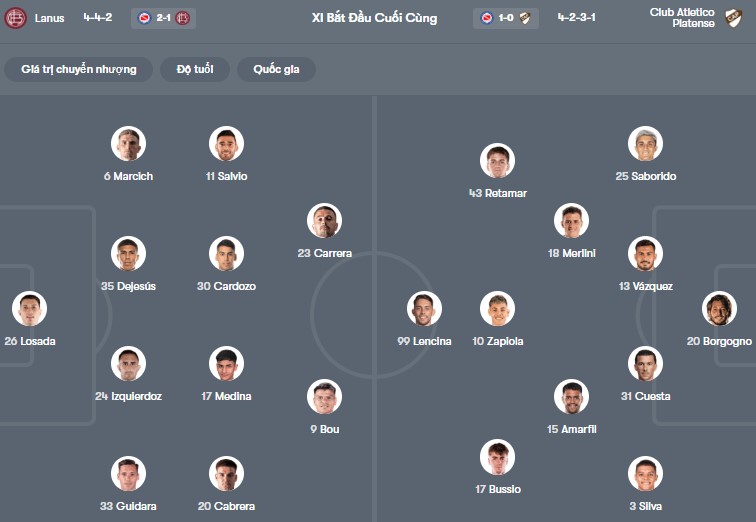Screen dimensions: 756x522
Task: Click Guidara's player photo
Action: (128, 474)
